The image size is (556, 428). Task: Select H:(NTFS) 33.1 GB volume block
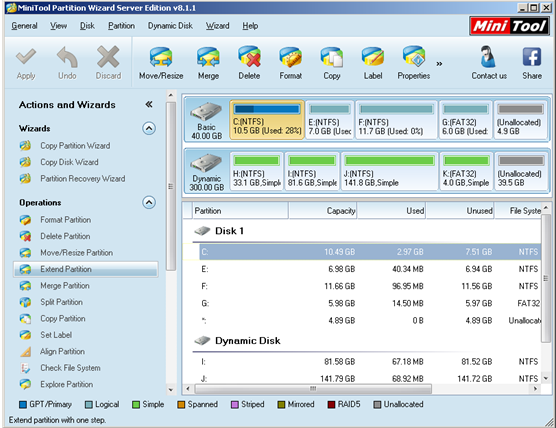click(257, 171)
